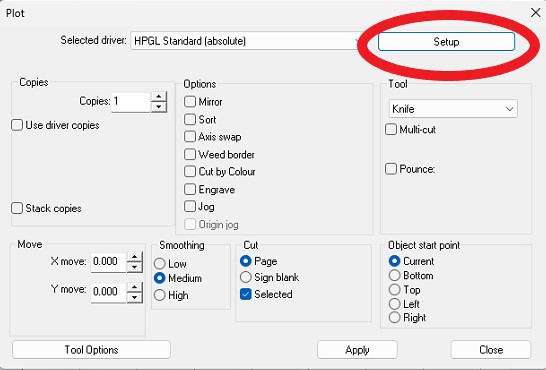
Task: Click the Y move value field
Action: 108,292
